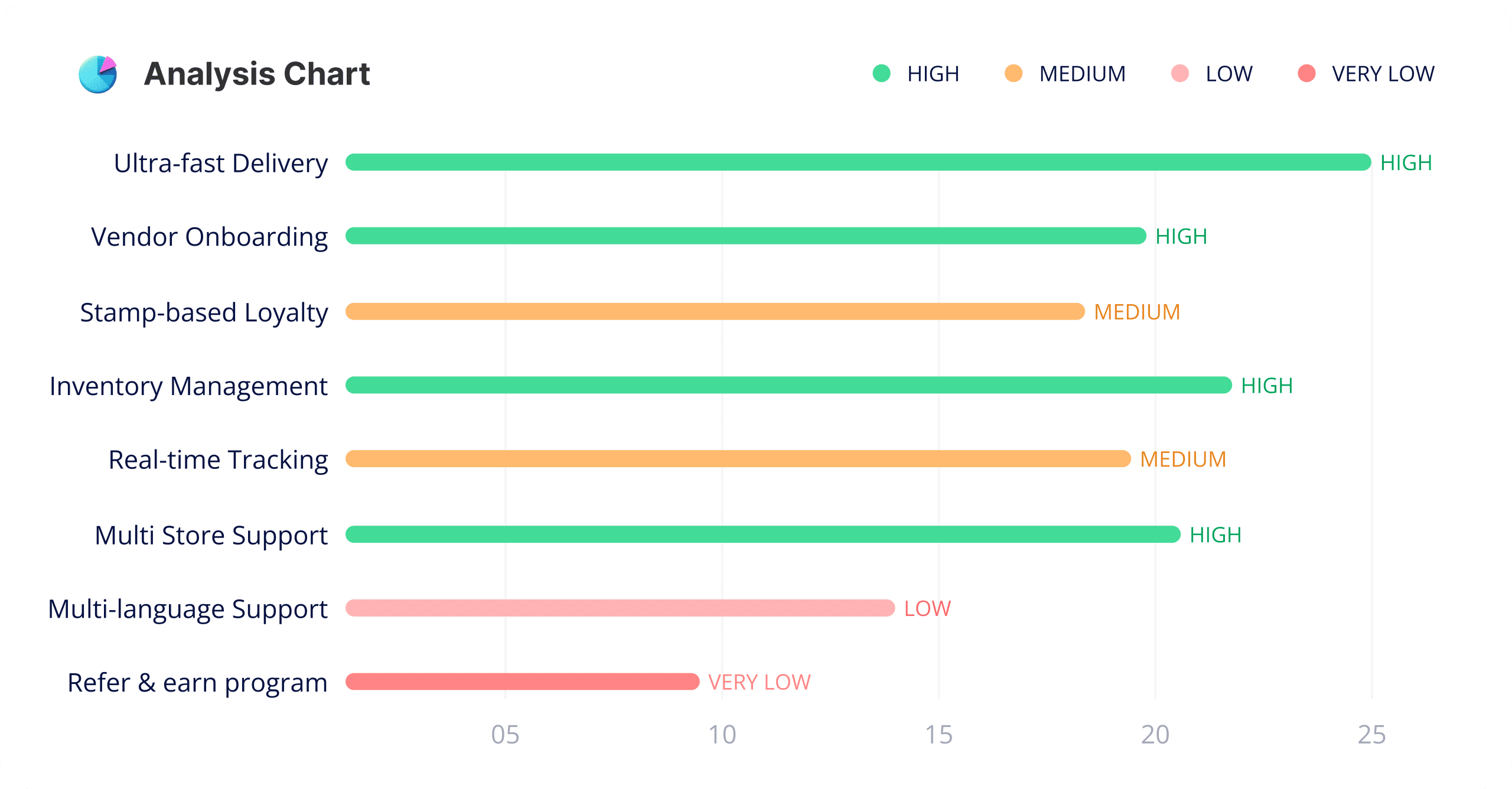This screenshot has width=1512, height=789.
Task: Select the Ultra-fast Delivery green bar
Action: pos(858,162)
